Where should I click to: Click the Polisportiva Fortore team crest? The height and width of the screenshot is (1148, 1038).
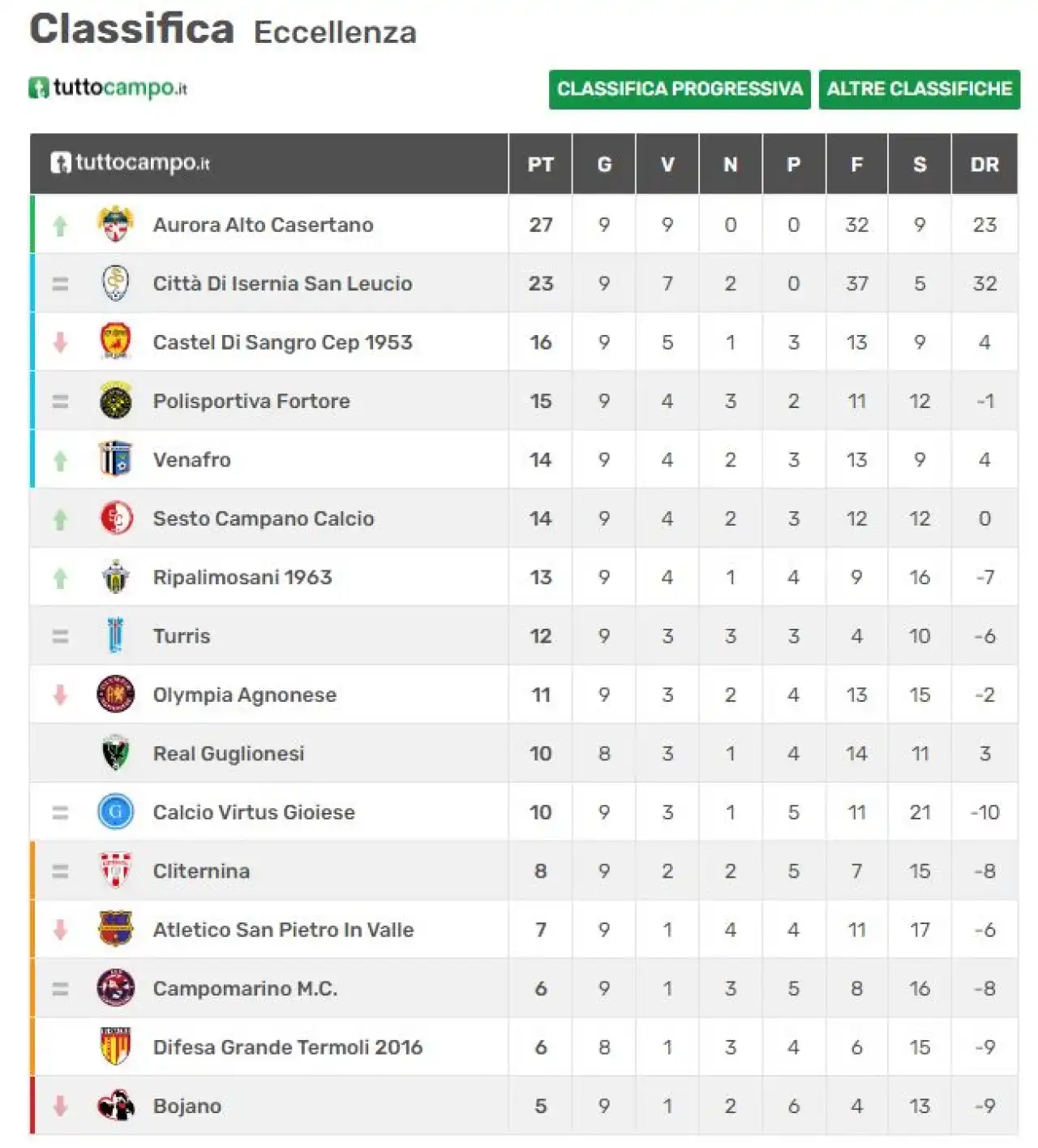click(115, 401)
